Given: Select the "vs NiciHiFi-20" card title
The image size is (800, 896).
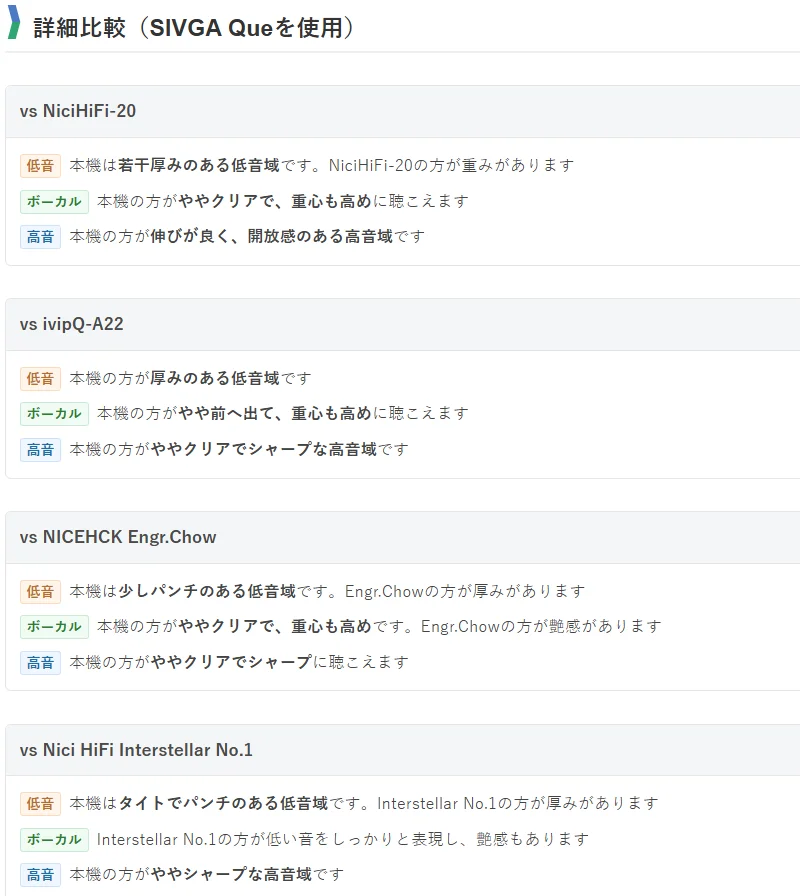Looking at the screenshot, I should pyautogui.click(x=78, y=111).
